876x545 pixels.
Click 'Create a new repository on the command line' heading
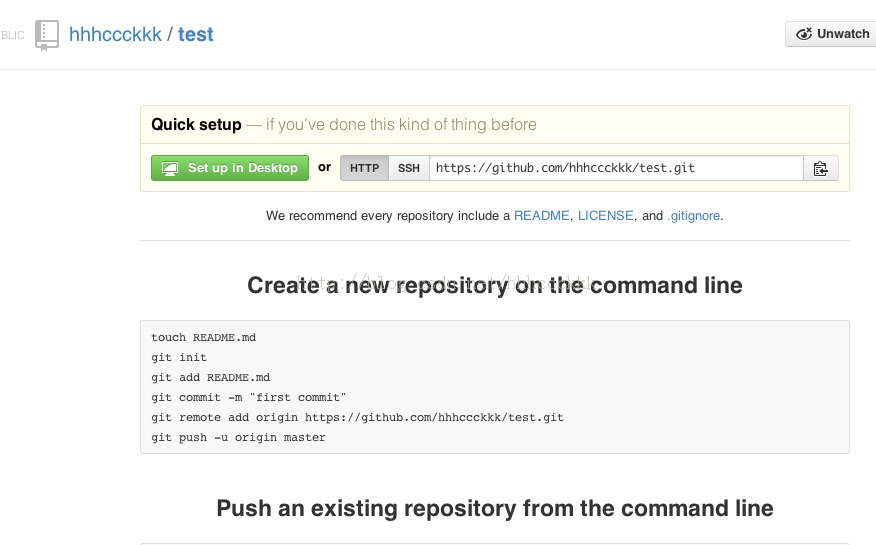495,285
